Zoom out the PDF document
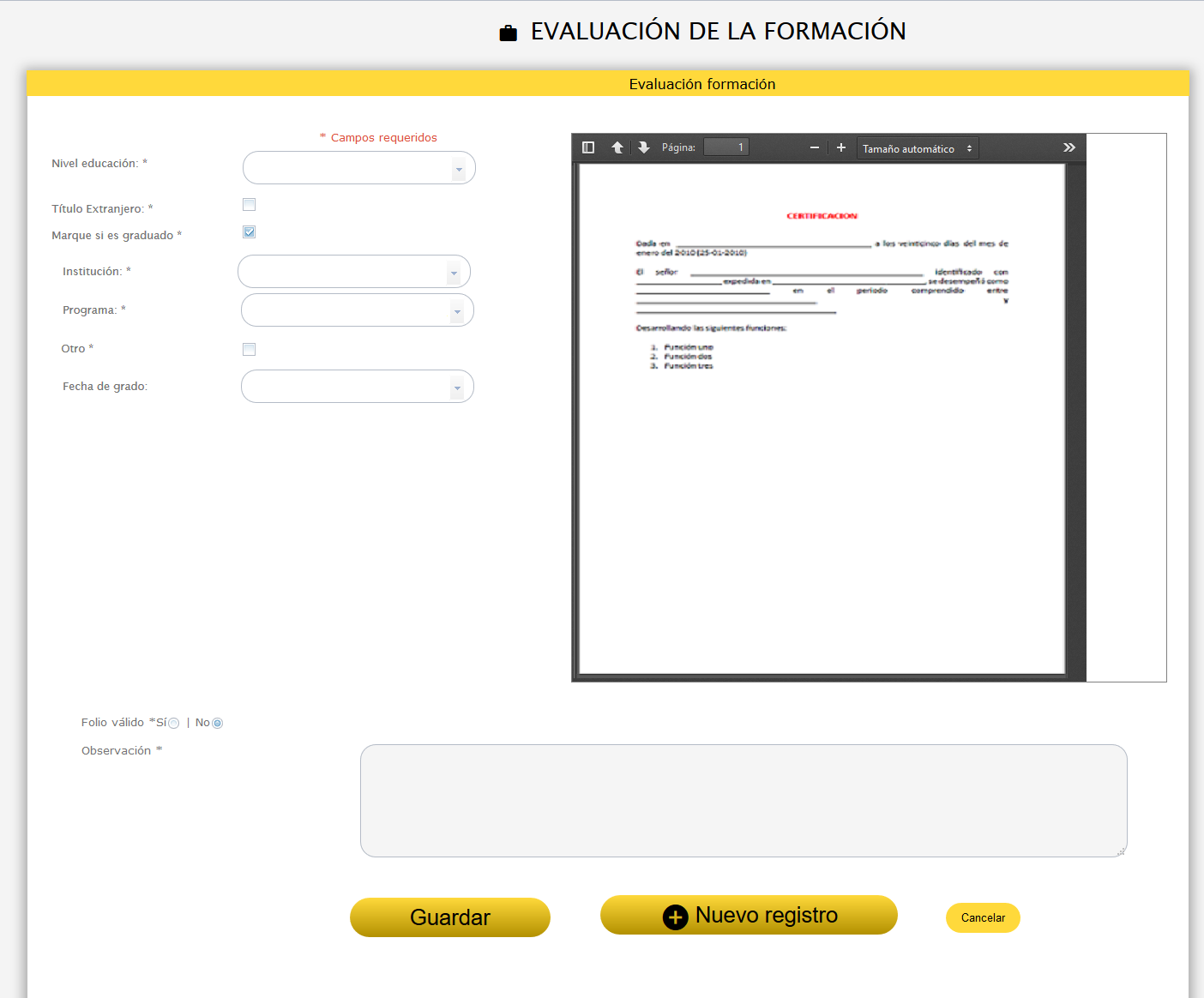This screenshot has width=1204, height=998. 815,147
